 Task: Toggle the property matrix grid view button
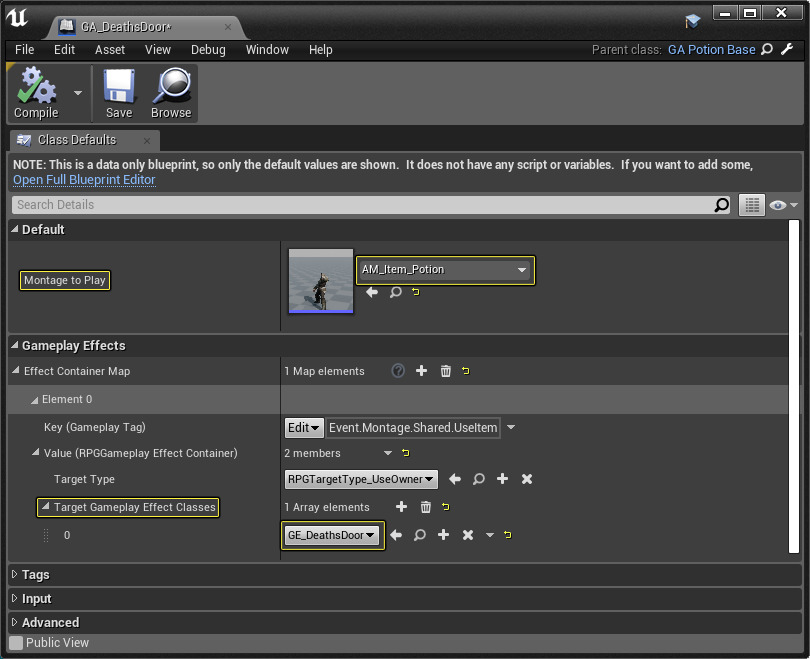pyautogui.click(x=751, y=205)
